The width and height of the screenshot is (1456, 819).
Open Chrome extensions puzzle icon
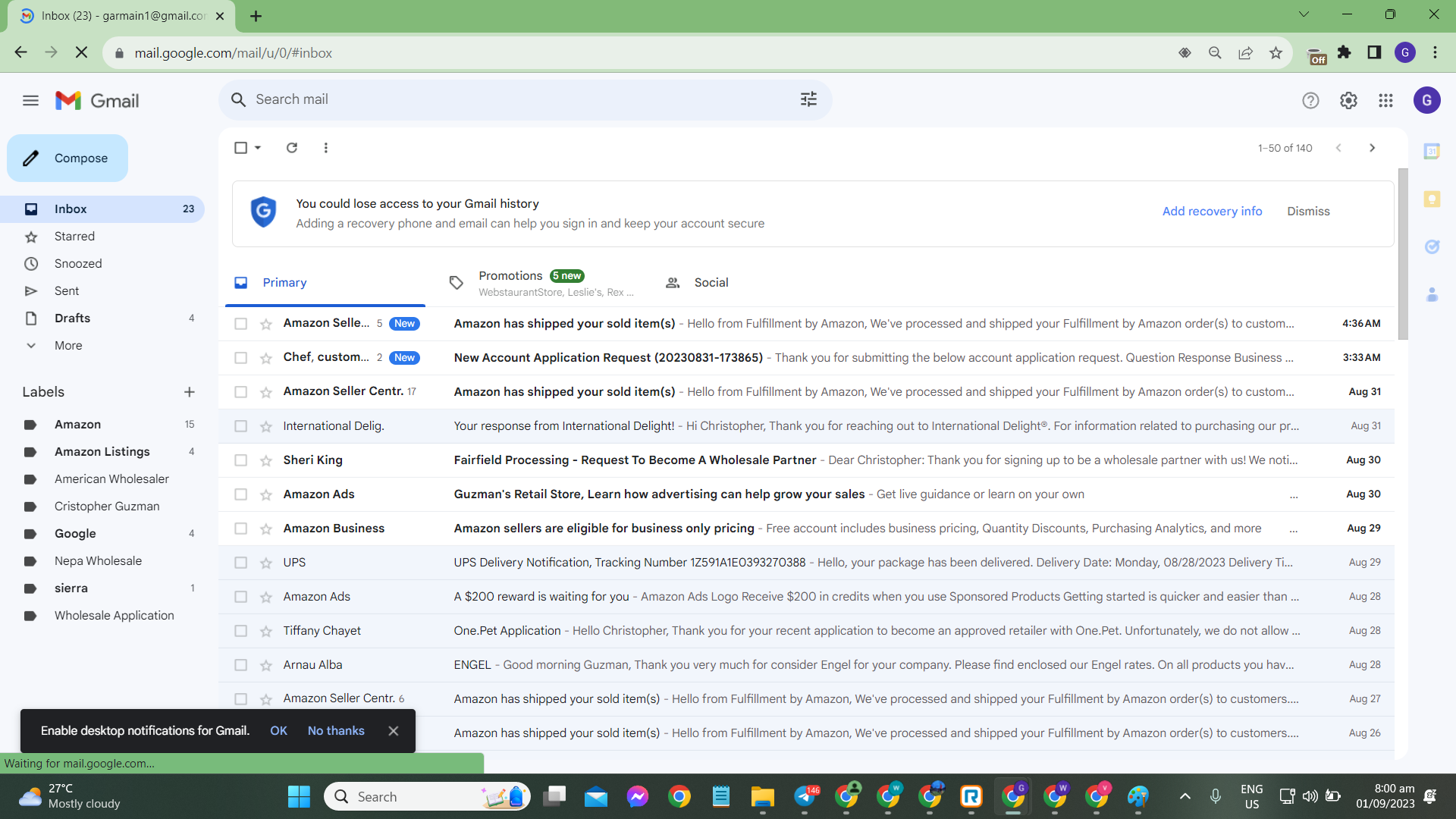pyautogui.click(x=1344, y=52)
